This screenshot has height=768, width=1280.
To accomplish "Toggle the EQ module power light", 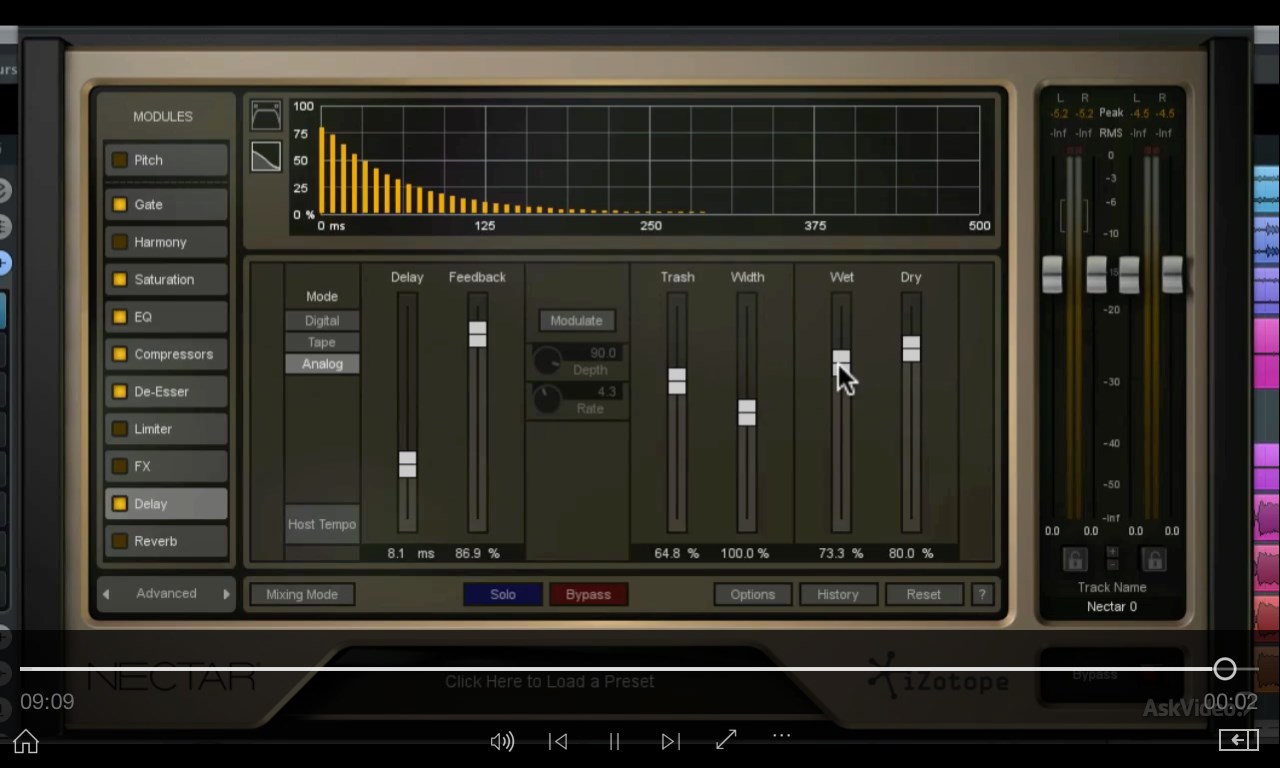I will tap(120, 317).
